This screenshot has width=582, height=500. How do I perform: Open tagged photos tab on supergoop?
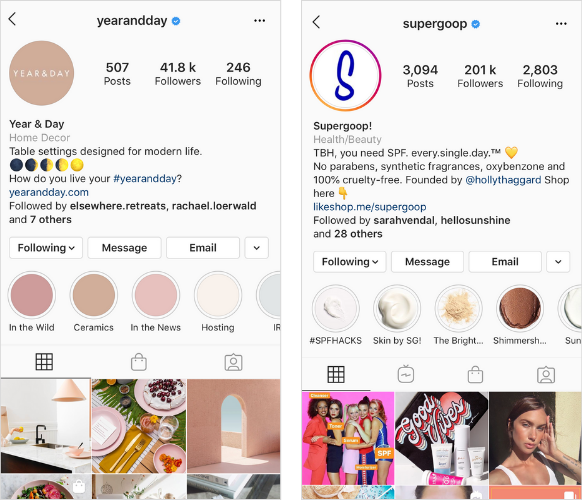coord(546,375)
